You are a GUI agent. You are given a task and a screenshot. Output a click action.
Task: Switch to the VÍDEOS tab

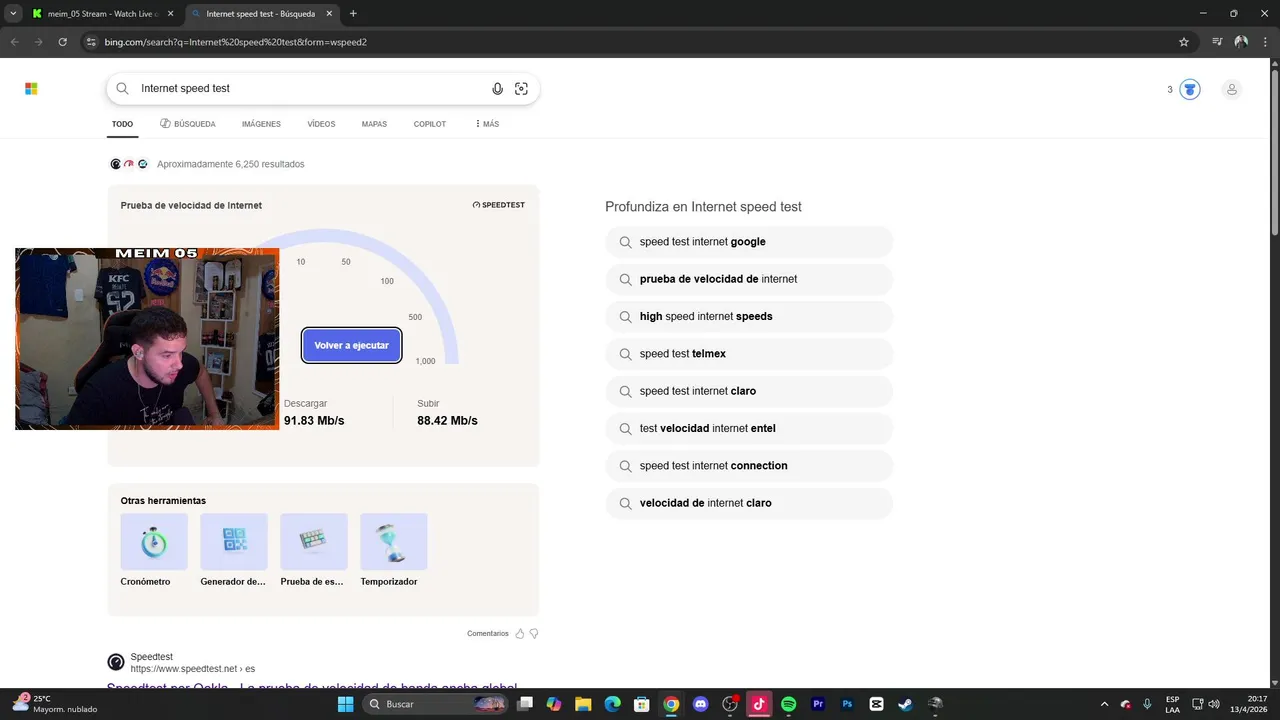[321, 124]
